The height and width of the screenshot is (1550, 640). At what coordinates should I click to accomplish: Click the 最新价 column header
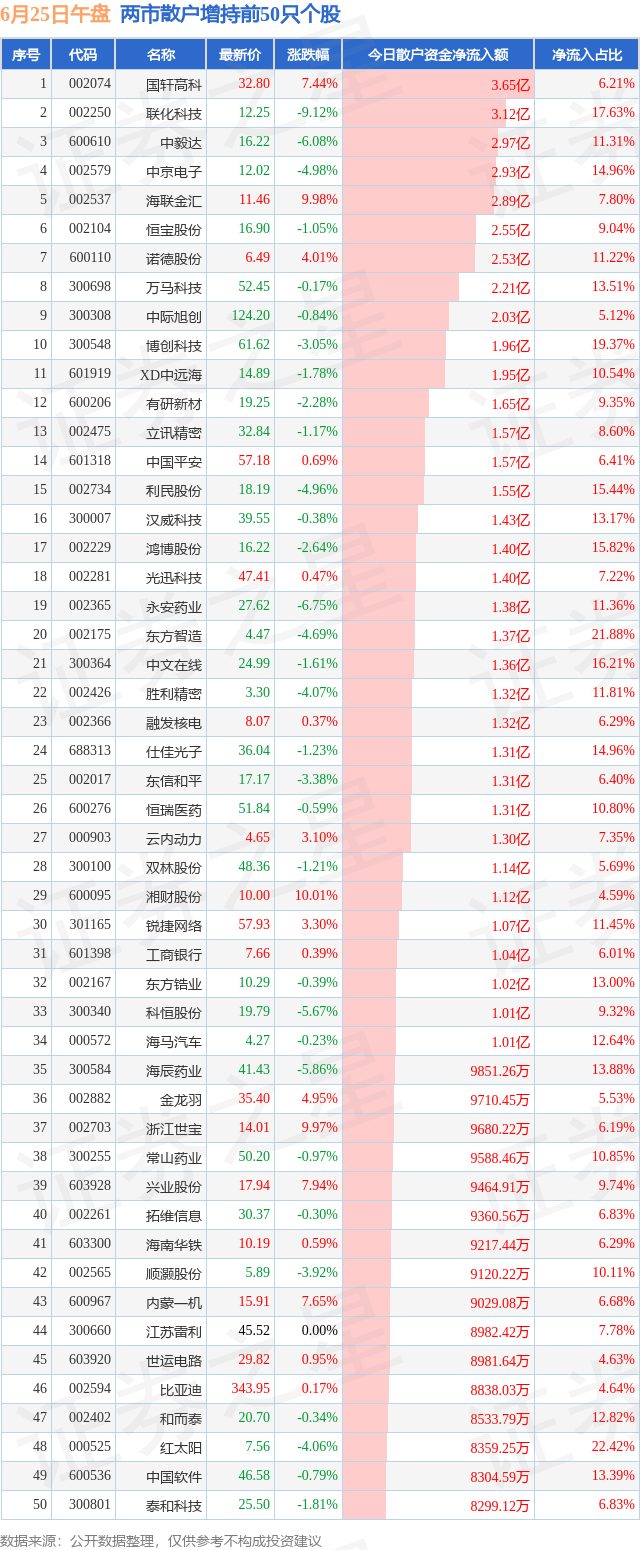coord(240,55)
